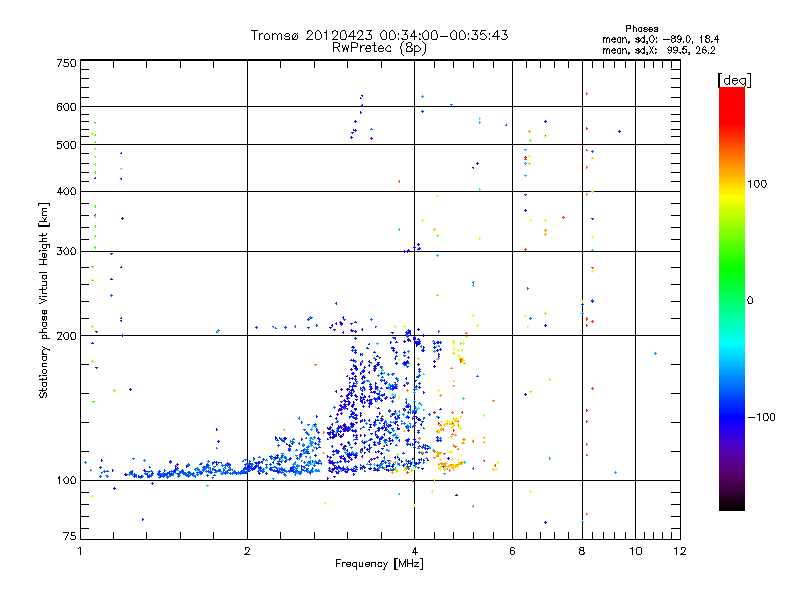Click the 'Phases' header text

[641, 29]
